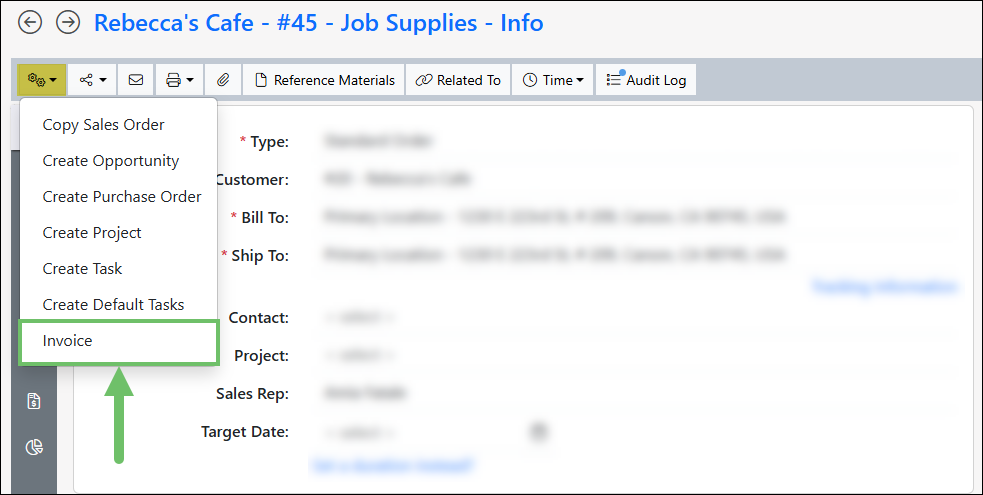Open Reference Materials
983x495 pixels.
point(324,80)
